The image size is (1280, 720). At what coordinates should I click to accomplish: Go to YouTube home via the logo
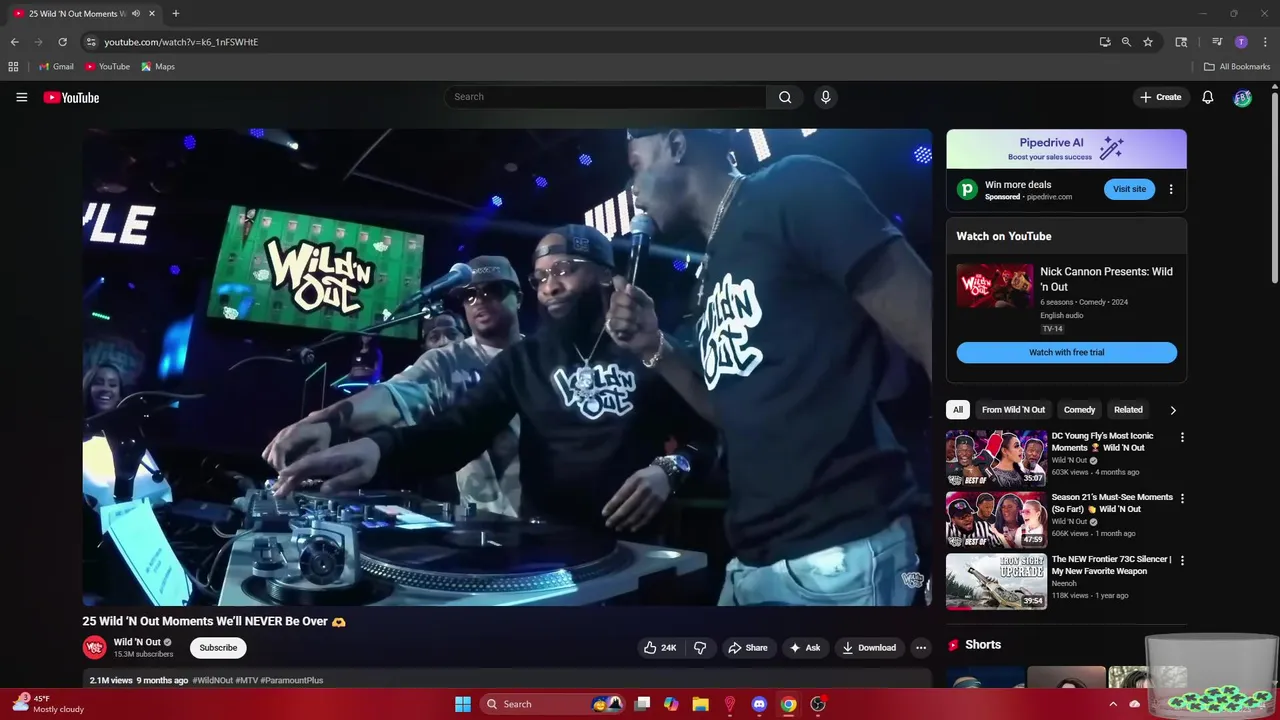(x=71, y=97)
